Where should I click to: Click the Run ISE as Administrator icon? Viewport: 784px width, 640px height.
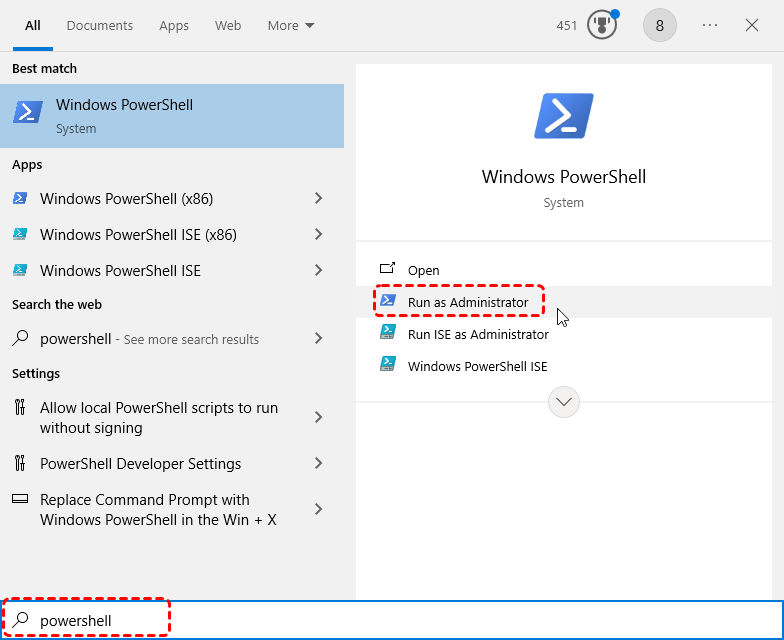click(388, 334)
